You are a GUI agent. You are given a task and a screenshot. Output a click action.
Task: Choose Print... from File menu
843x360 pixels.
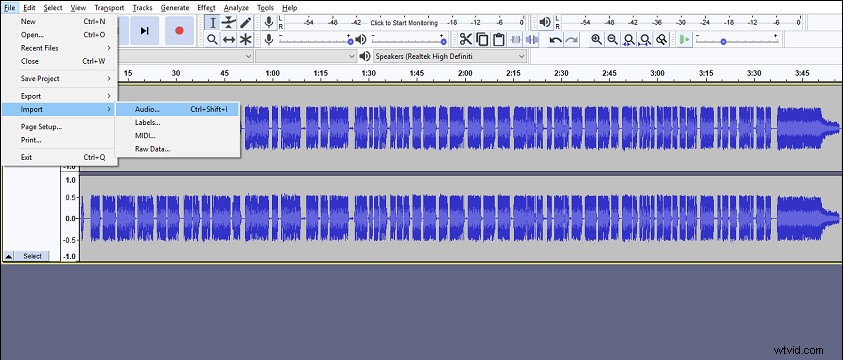click(x=59, y=140)
